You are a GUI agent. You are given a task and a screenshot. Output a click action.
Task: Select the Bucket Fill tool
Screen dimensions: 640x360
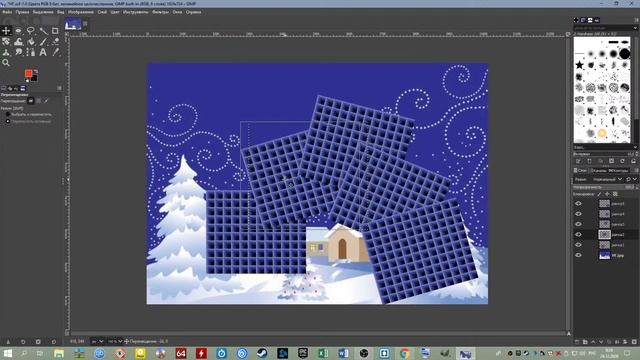tap(31, 41)
